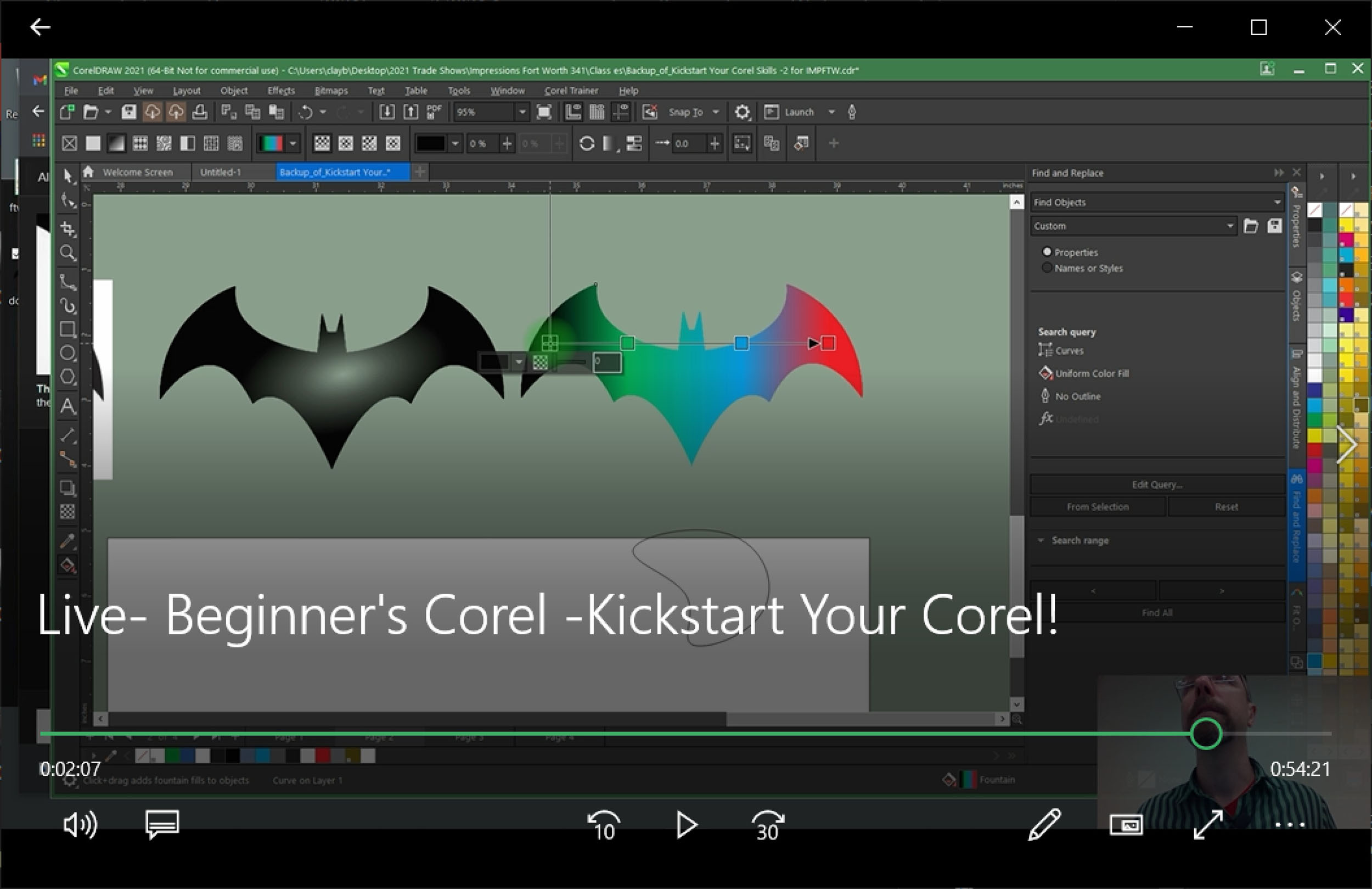Select the Interactive Fill tool
This screenshot has width=1372, height=889.
[68, 566]
